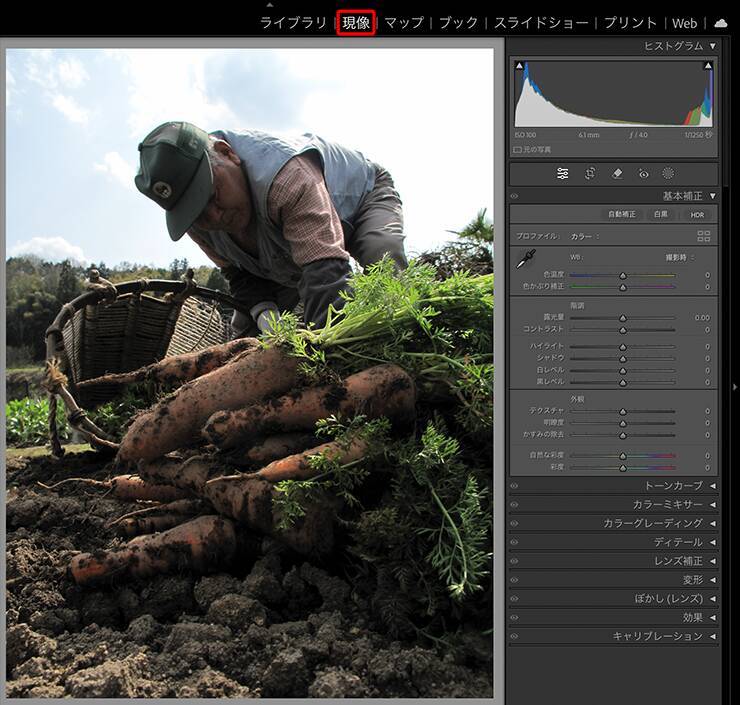Toggle the shadow clipping indicator in histogram

[x=519, y=66]
